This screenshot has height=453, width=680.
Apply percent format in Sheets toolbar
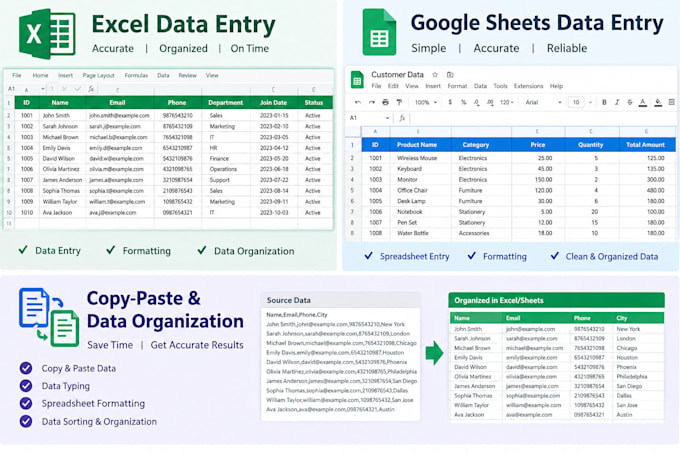click(x=464, y=102)
